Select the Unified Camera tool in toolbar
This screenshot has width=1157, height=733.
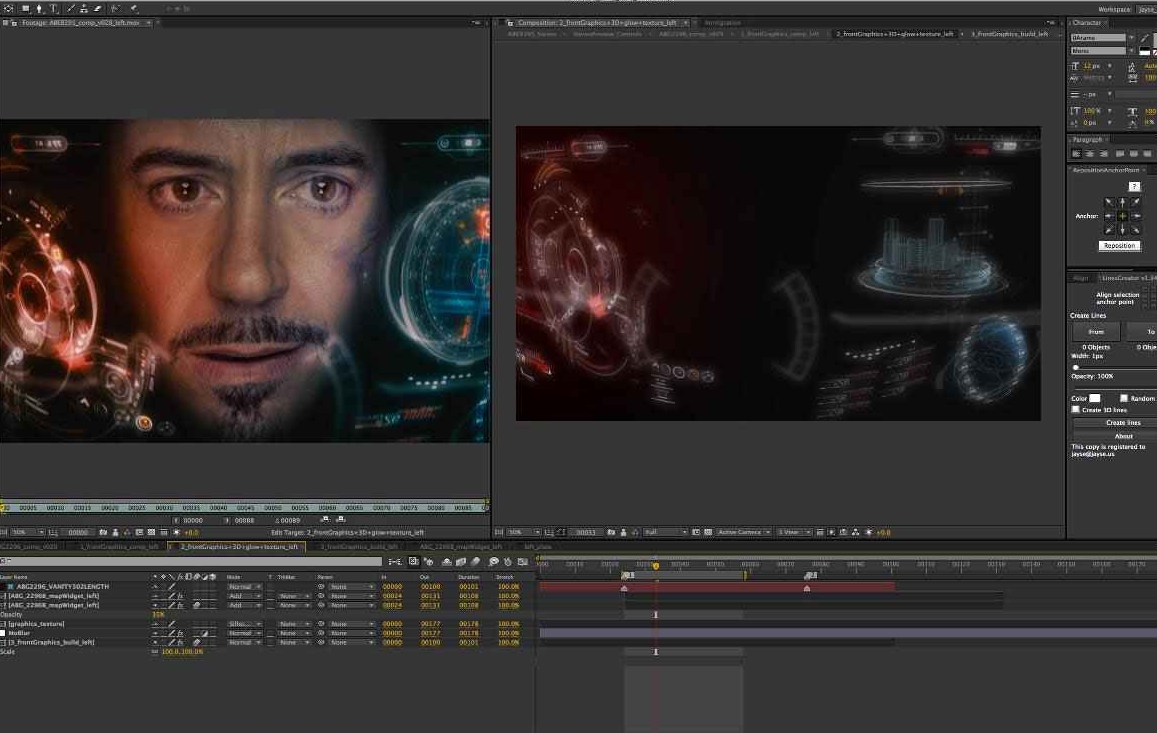pos(9,9)
